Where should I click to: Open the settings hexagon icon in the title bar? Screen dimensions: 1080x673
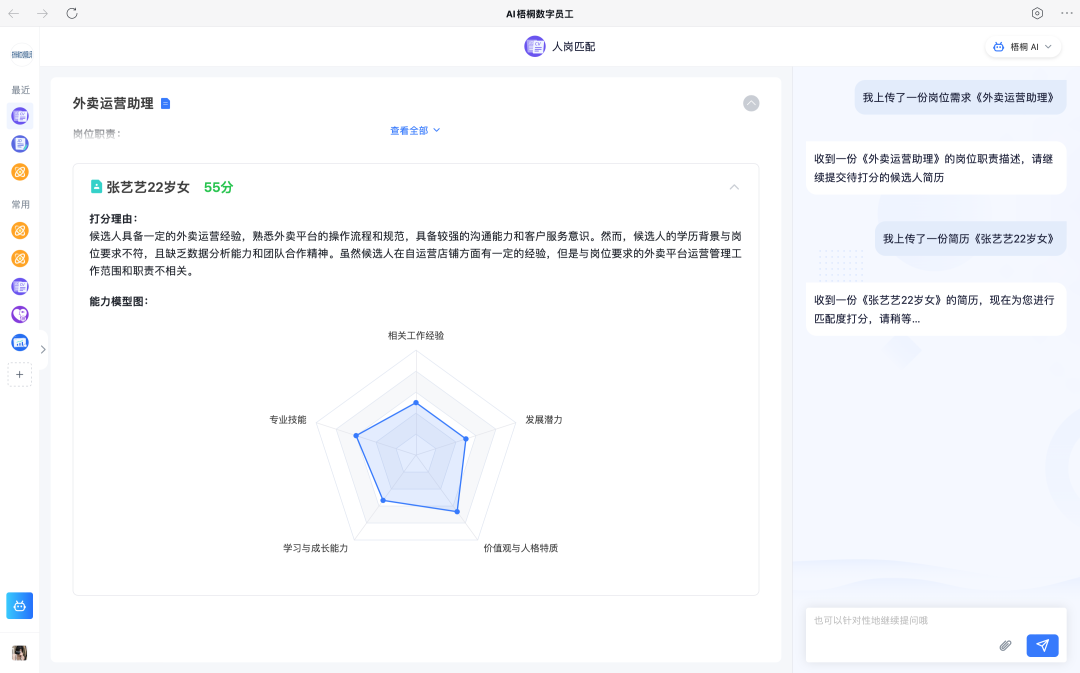[1037, 13]
